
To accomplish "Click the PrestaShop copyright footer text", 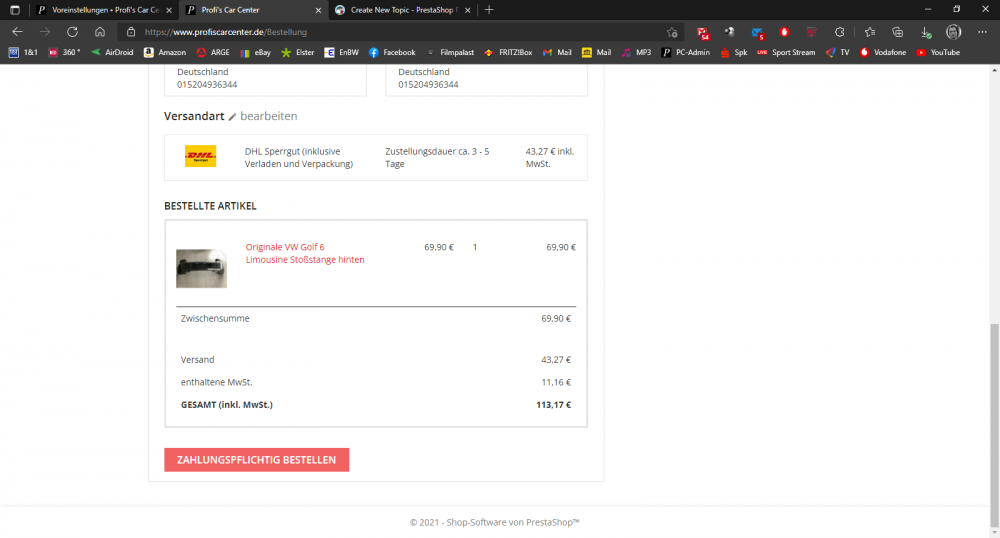I will tap(494, 522).
